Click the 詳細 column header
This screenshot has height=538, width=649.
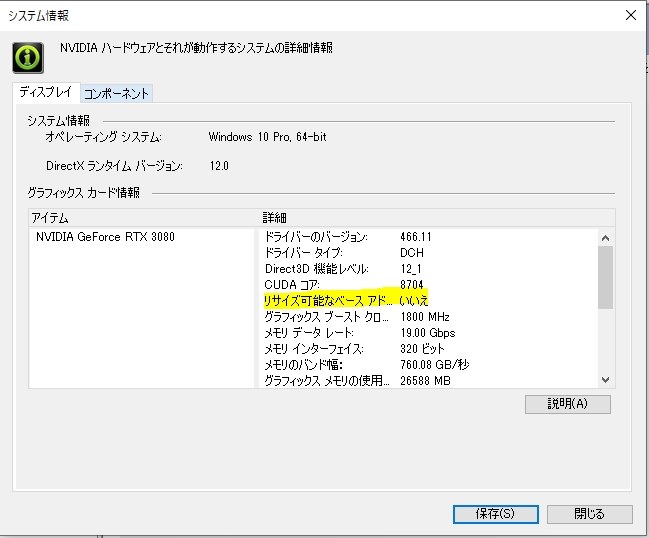coord(274,218)
